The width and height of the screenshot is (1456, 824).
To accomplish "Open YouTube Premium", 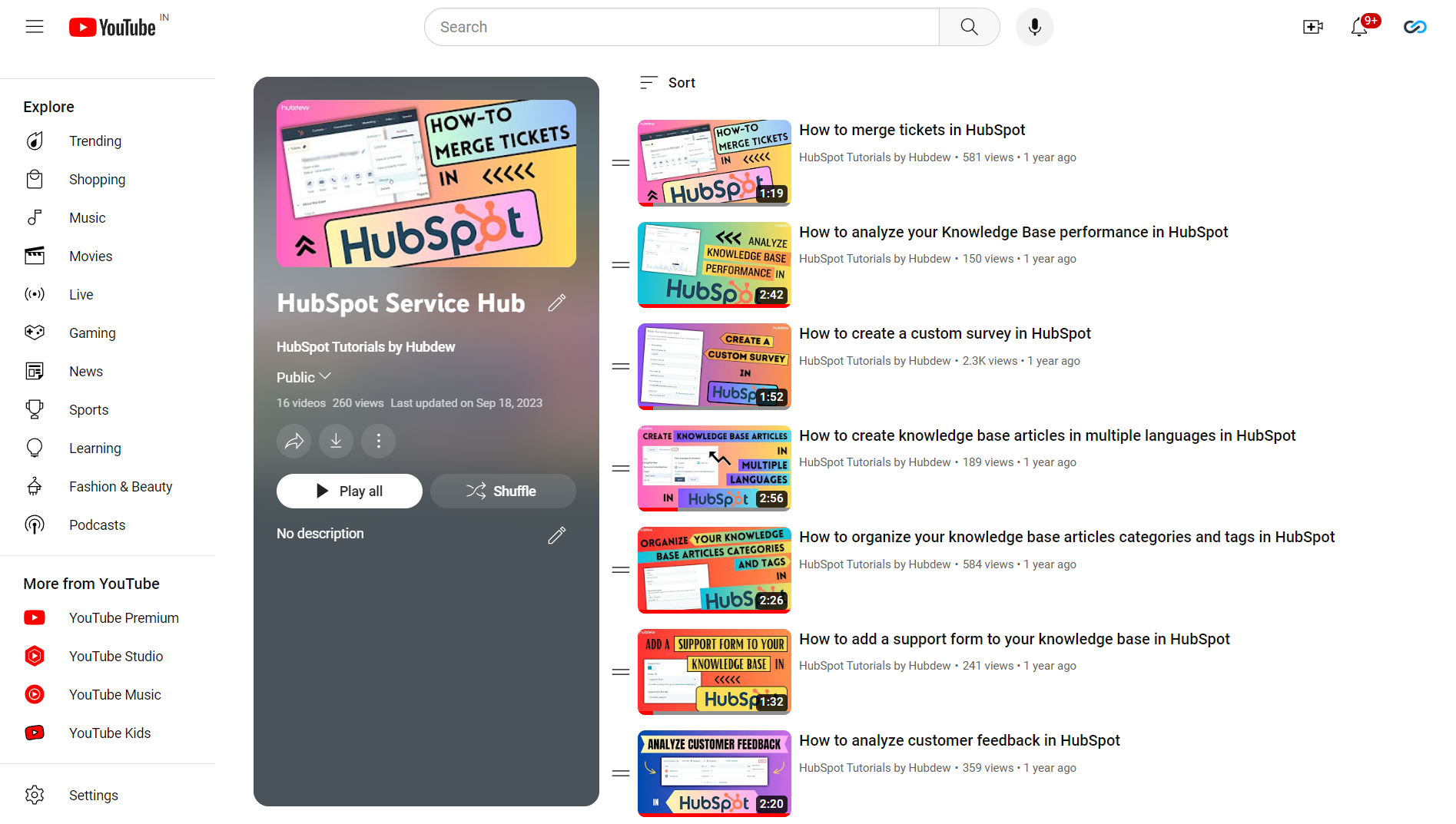I will [124, 617].
